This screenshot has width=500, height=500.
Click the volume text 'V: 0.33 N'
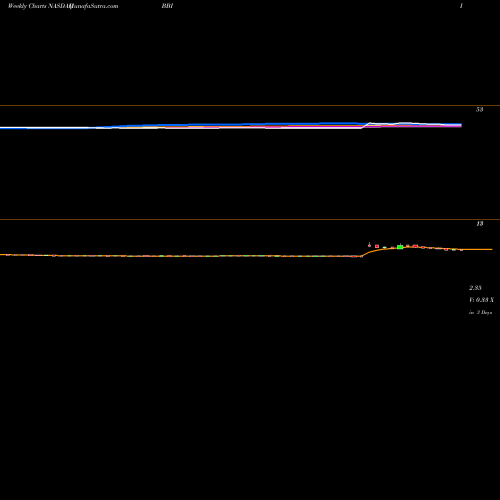(x=481, y=300)
